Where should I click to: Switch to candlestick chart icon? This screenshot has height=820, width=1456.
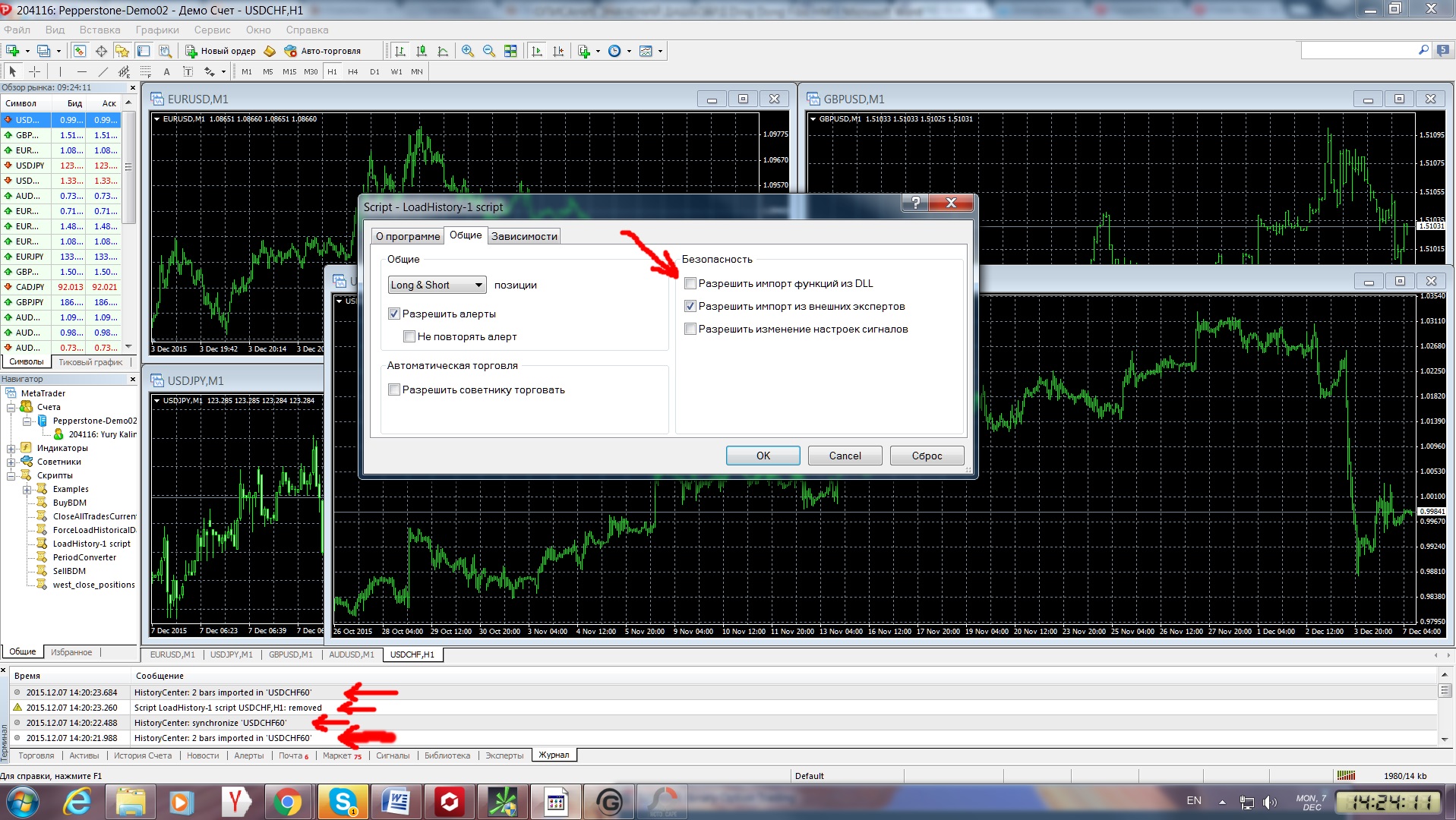(422, 51)
